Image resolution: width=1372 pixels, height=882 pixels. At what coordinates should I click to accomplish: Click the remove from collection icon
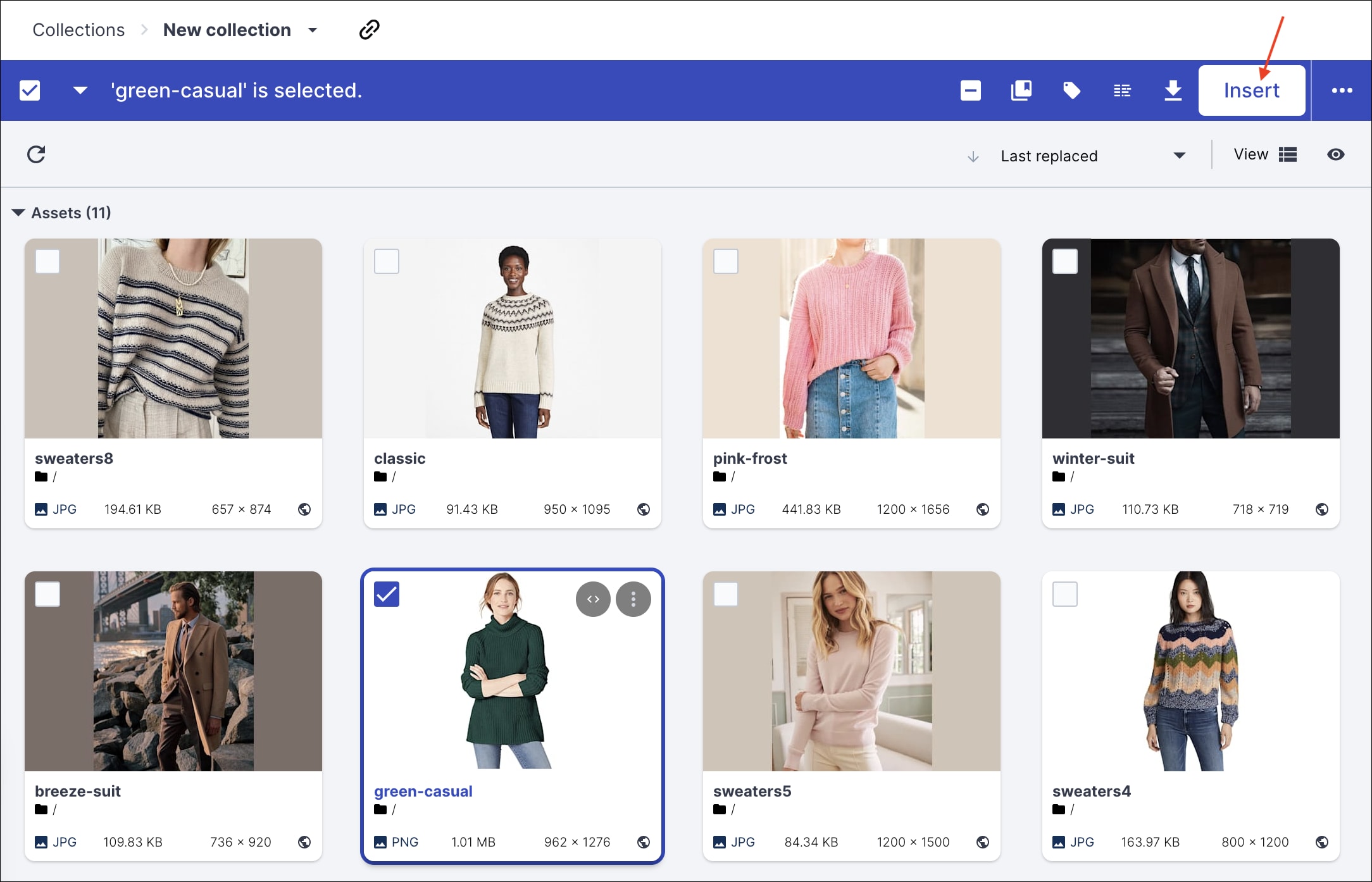click(x=970, y=90)
